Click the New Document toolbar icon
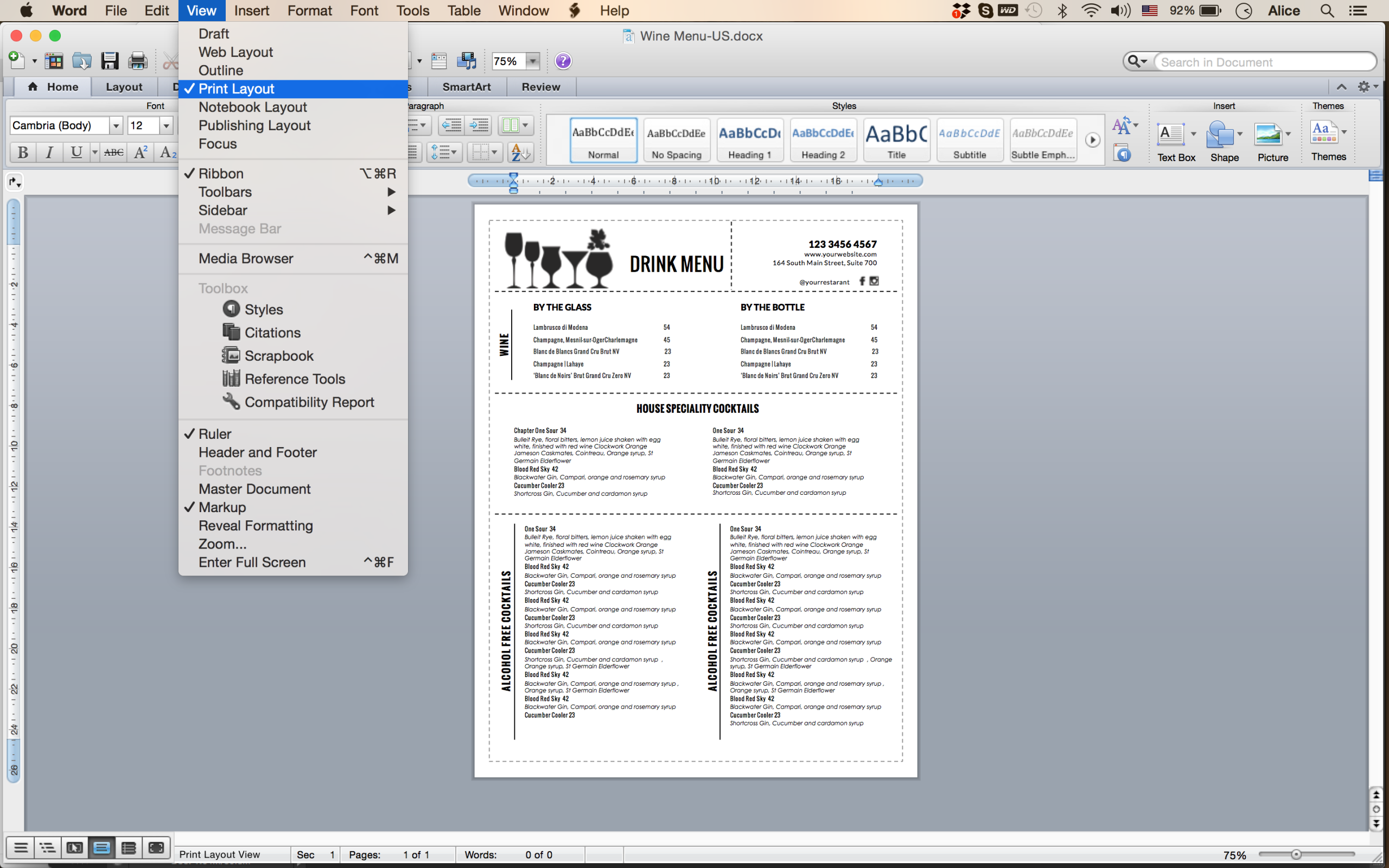The height and width of the screenshot is (868, 1389). (17, 60)
